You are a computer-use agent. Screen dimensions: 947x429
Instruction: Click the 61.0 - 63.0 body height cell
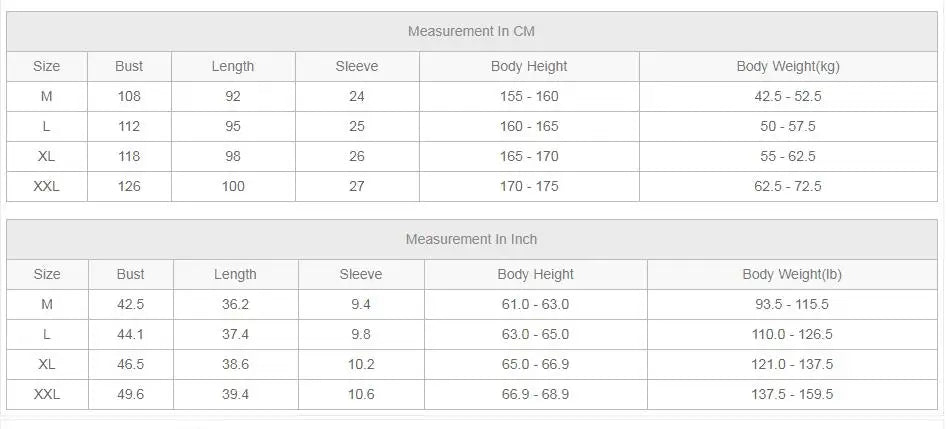[x=536, y=305]
